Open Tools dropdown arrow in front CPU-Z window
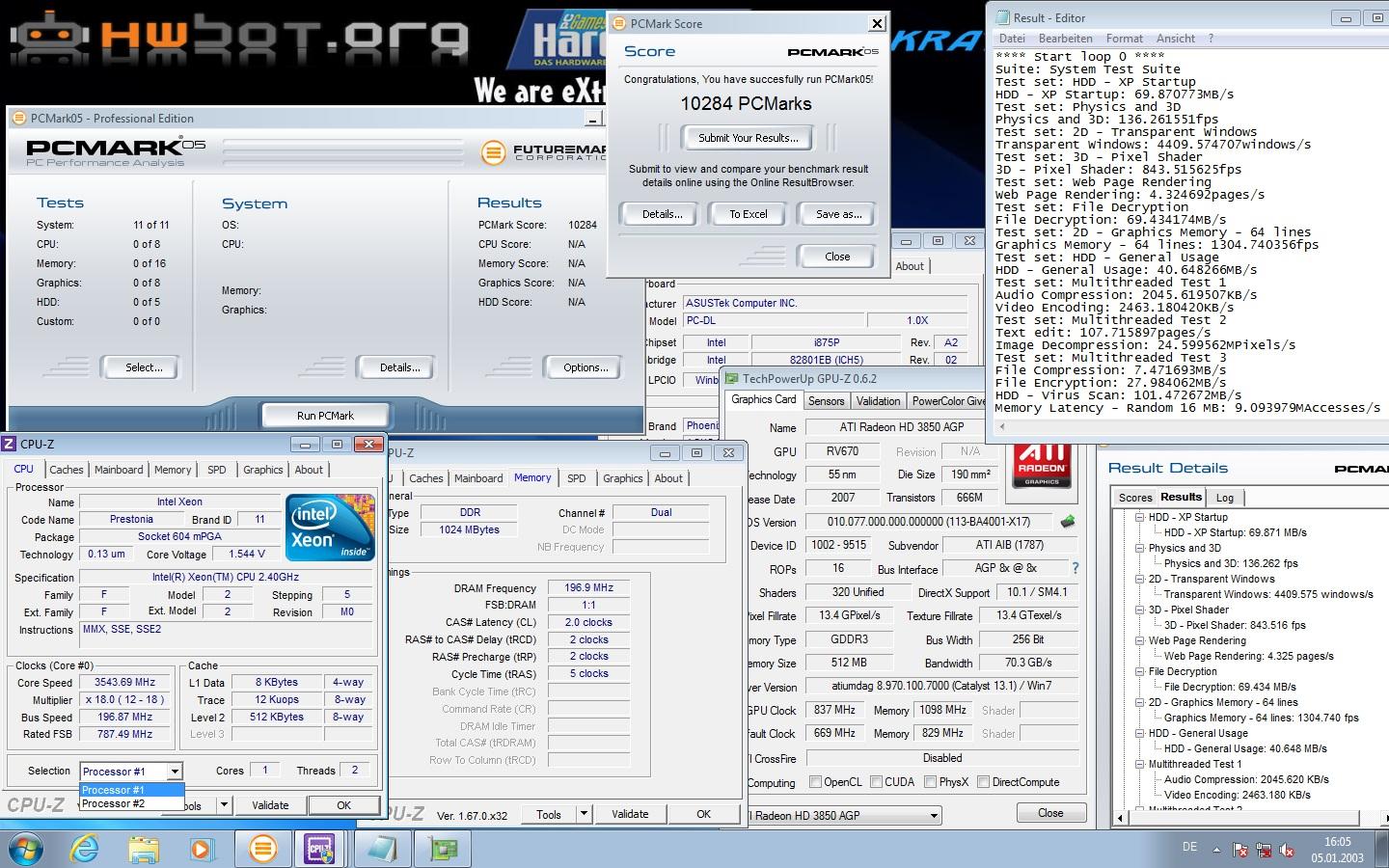 coord(224,804)
